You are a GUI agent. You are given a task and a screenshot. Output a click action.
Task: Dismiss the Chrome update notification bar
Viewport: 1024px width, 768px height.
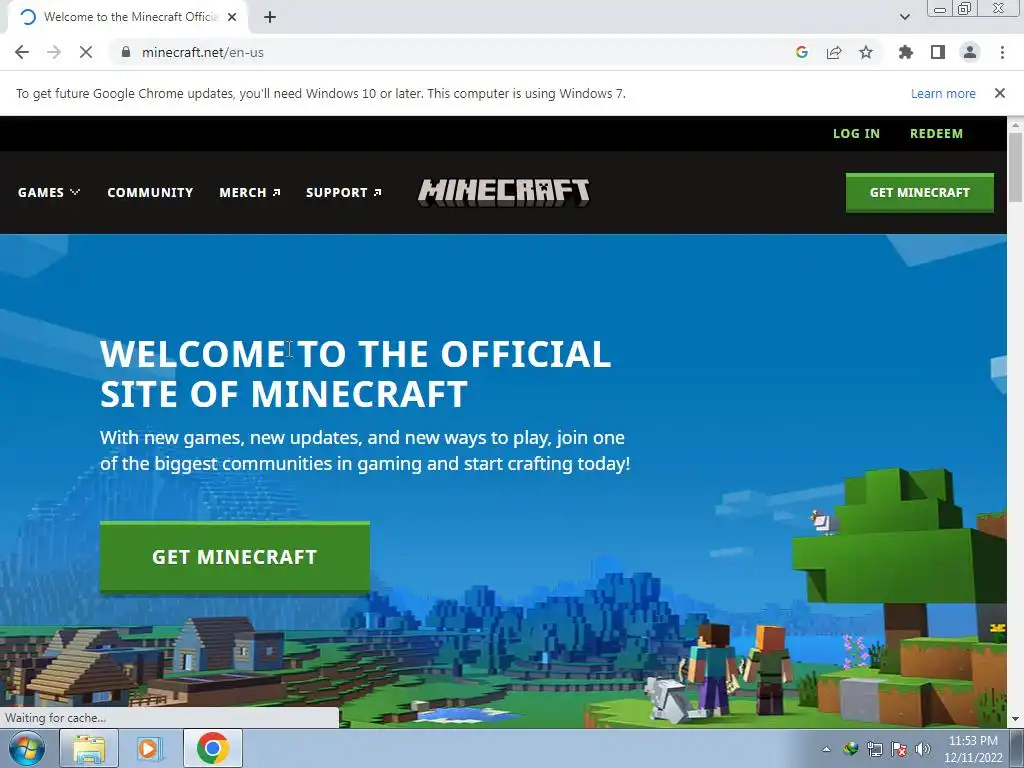(999, 93)
